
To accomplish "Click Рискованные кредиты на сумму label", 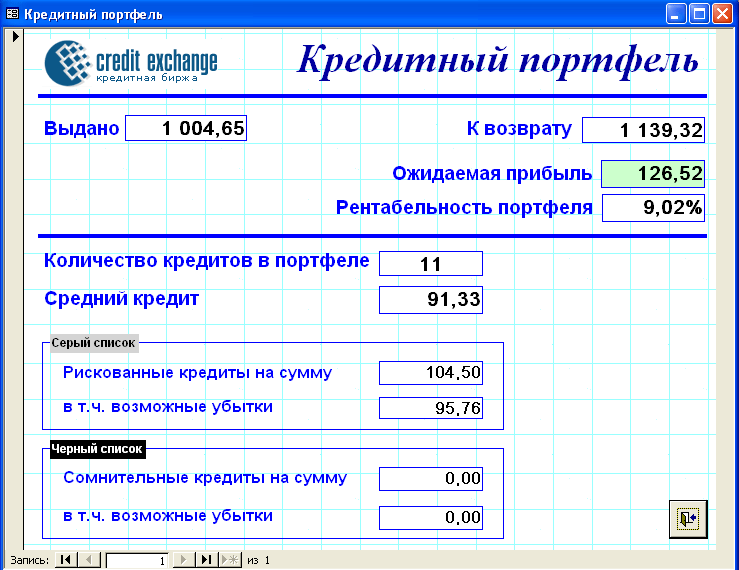I will point(197,372).
